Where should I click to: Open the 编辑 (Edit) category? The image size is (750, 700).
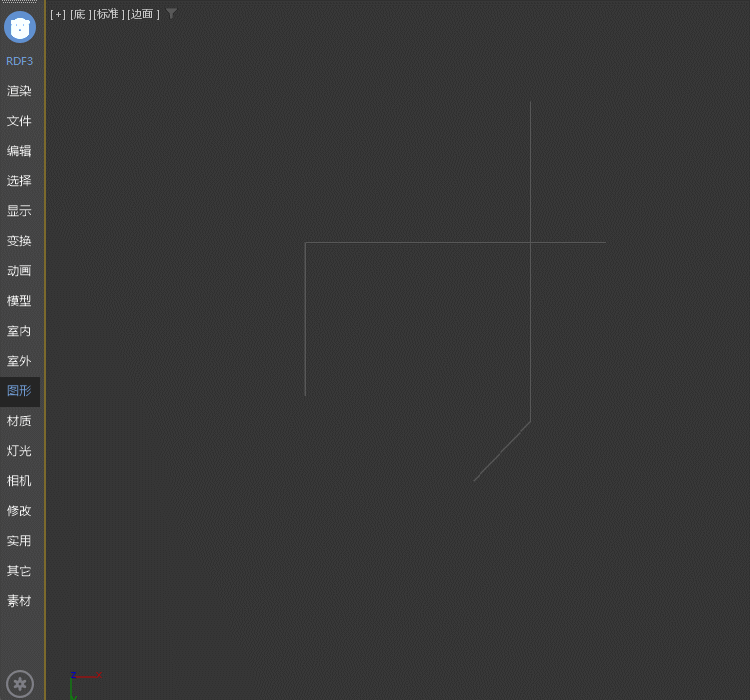click(20, 151)
